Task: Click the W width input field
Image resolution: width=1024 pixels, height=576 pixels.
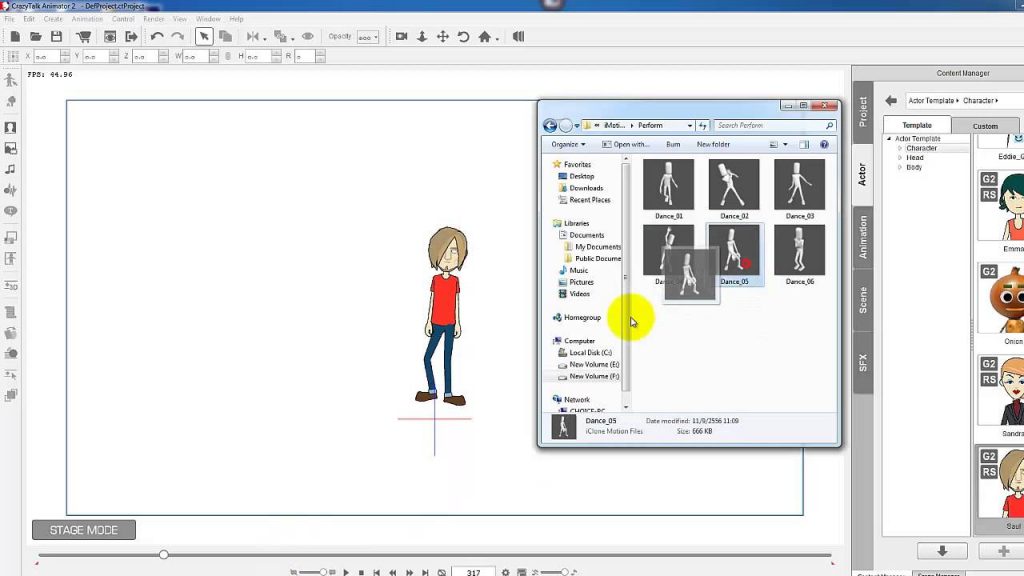Action: tap(196, 57)
